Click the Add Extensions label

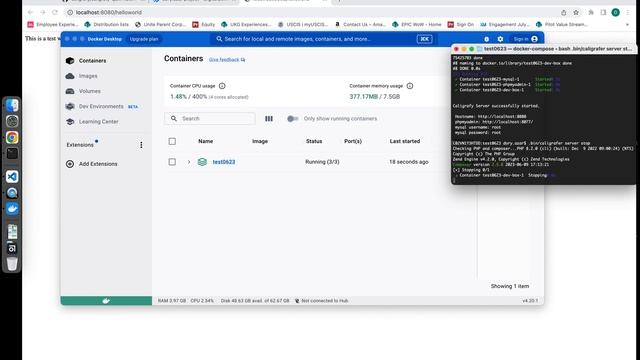pos(98,164)
